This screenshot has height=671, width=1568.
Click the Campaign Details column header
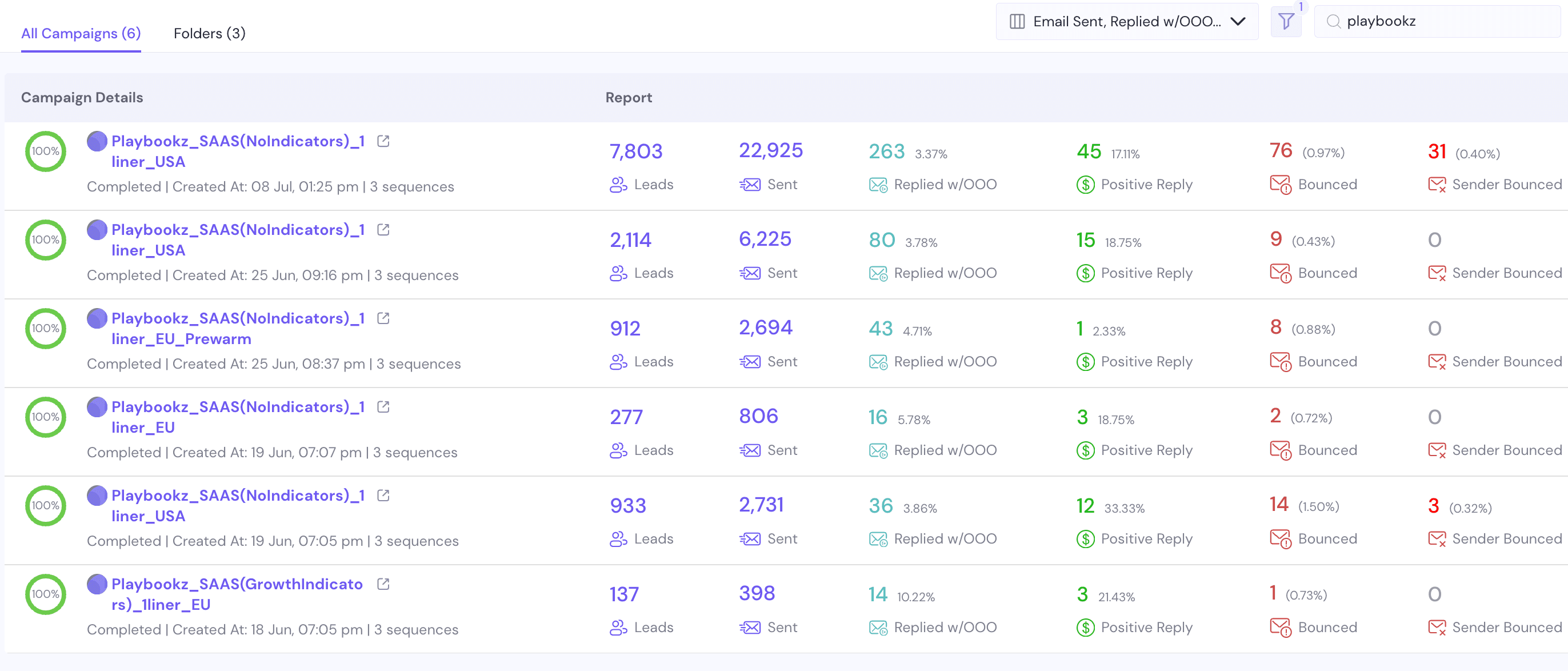82,97
